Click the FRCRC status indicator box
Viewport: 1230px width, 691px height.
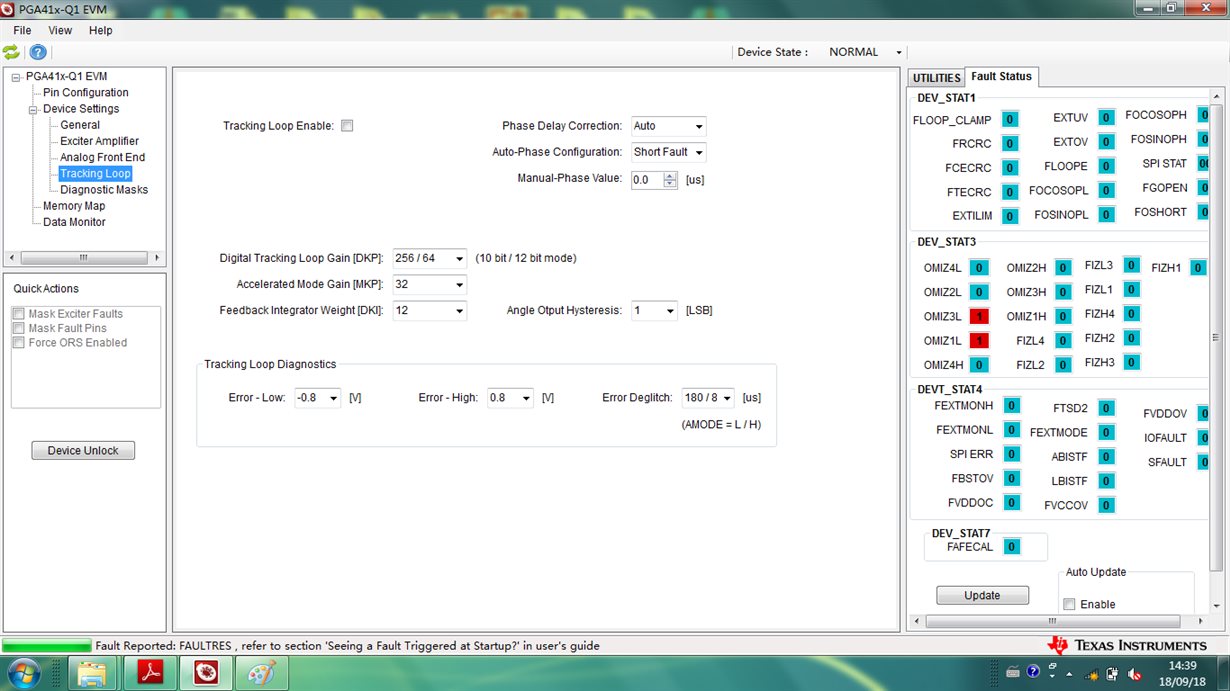point(1010,144)
